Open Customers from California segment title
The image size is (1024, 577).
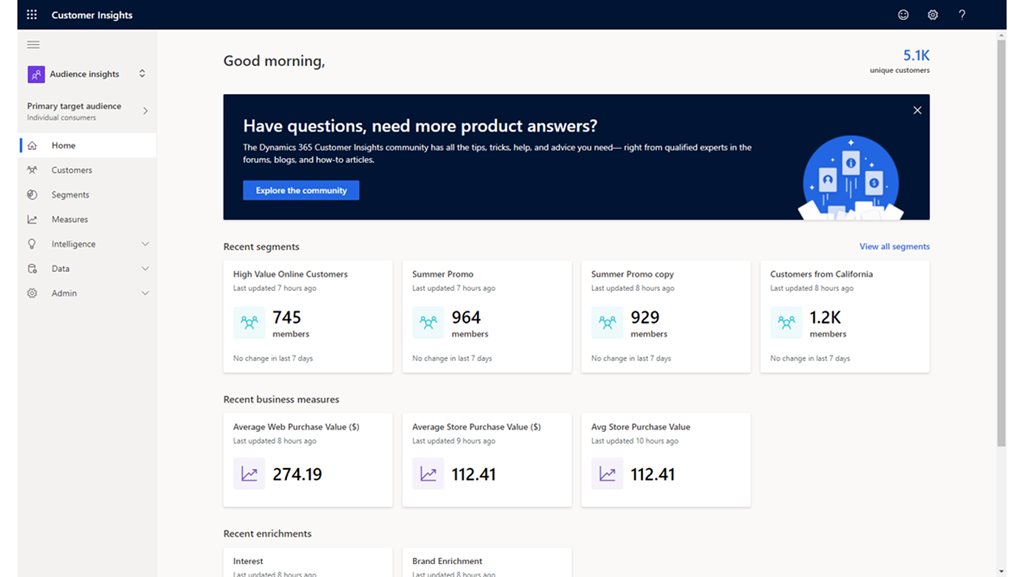tap(821, 274)
